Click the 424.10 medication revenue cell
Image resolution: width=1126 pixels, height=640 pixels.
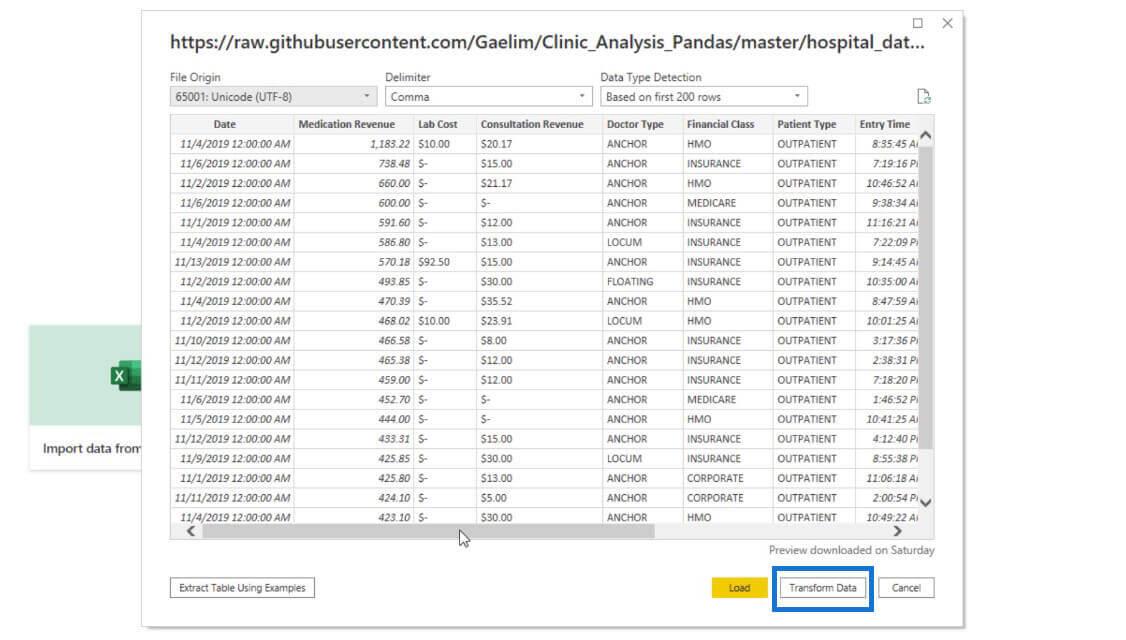(x=354, y=498)
